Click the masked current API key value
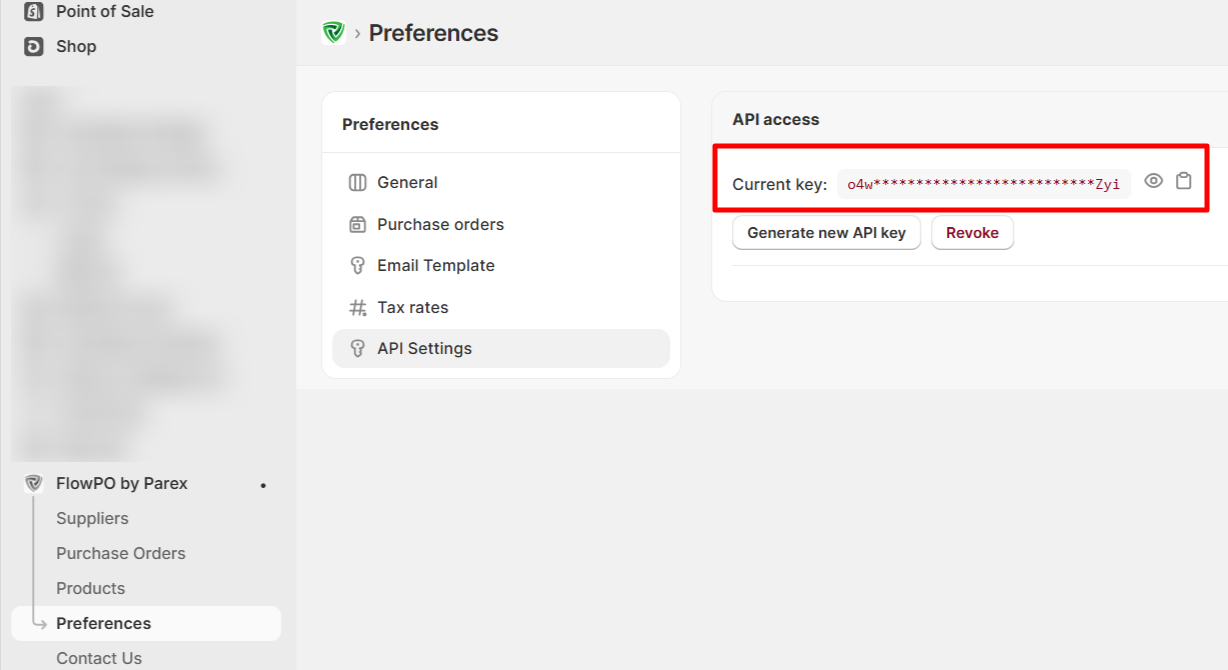 (984, 184)
